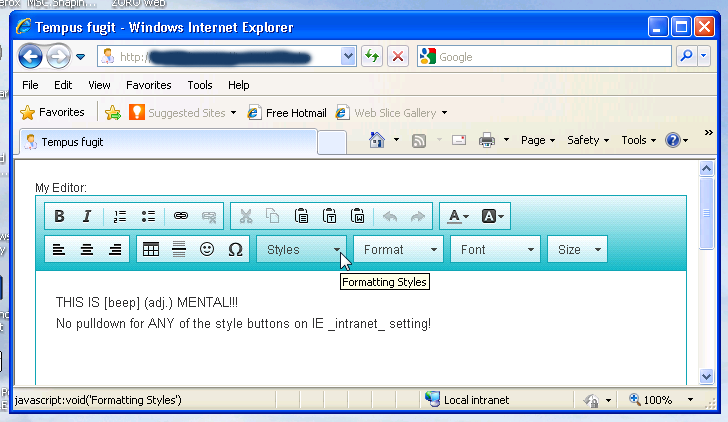Screen dimensions: 728x422
Task: Insert a bulleted list
Action: point(148,216)
